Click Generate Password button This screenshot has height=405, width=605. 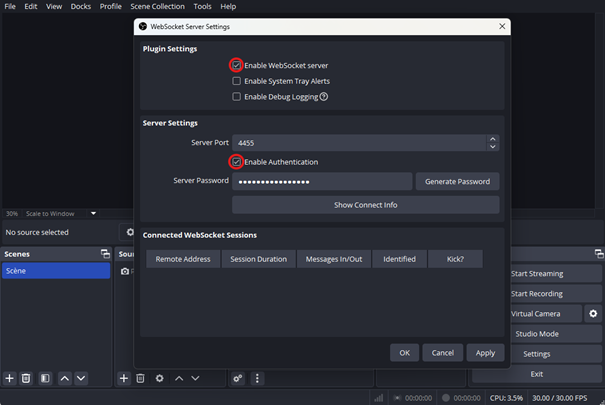[458, 181]
